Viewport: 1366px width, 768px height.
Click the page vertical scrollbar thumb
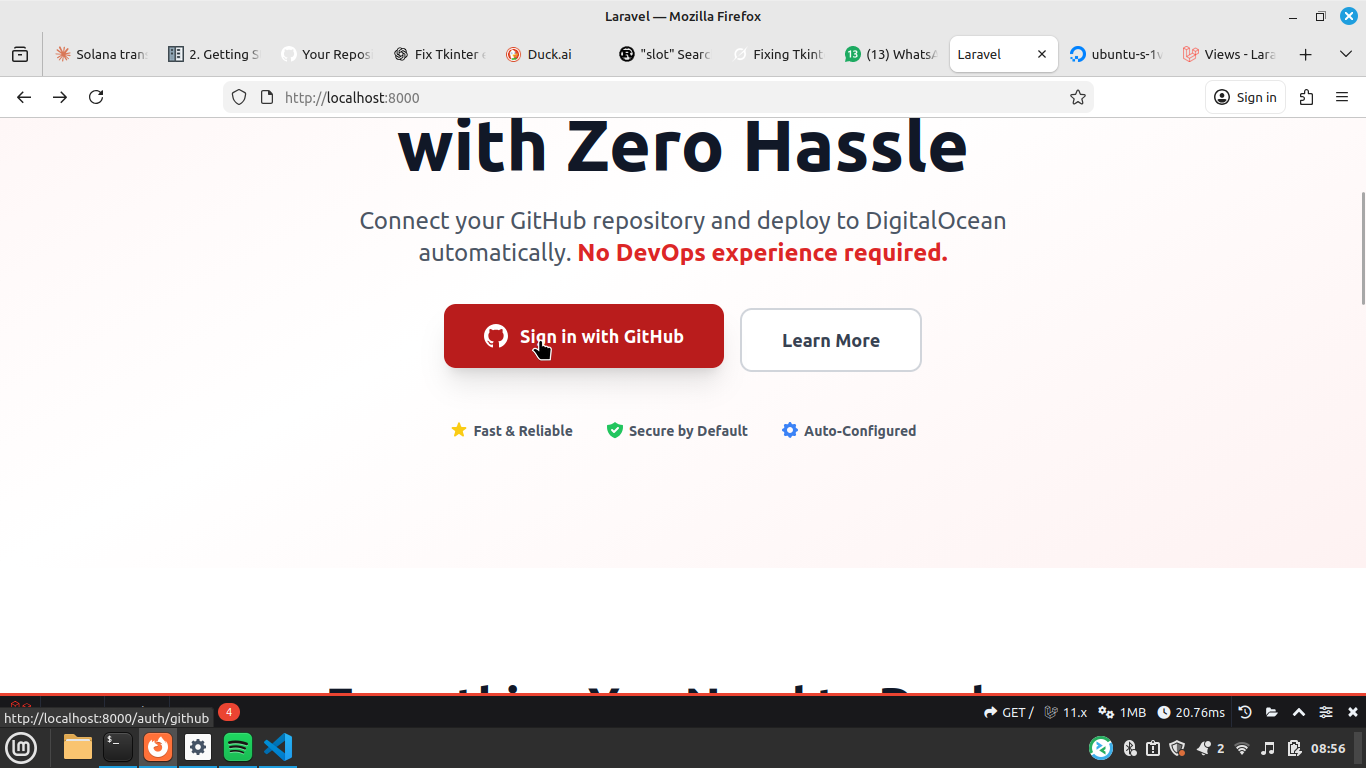[x=1361, y=248]
